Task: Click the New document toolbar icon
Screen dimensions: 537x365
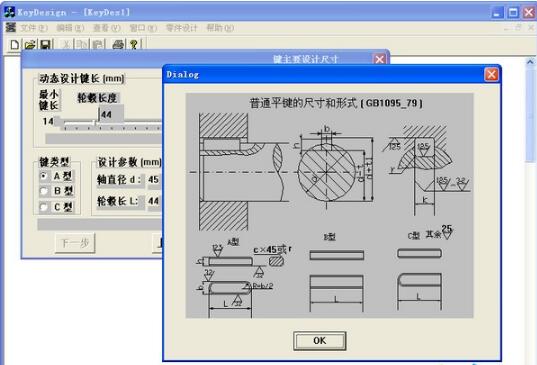Action: [14, 45]
